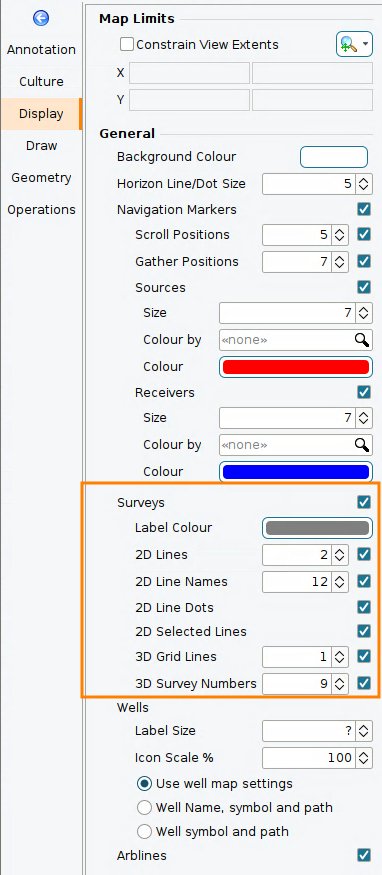
Task: Click the 2D Line Names value field
Action: (x=297, y=581)
